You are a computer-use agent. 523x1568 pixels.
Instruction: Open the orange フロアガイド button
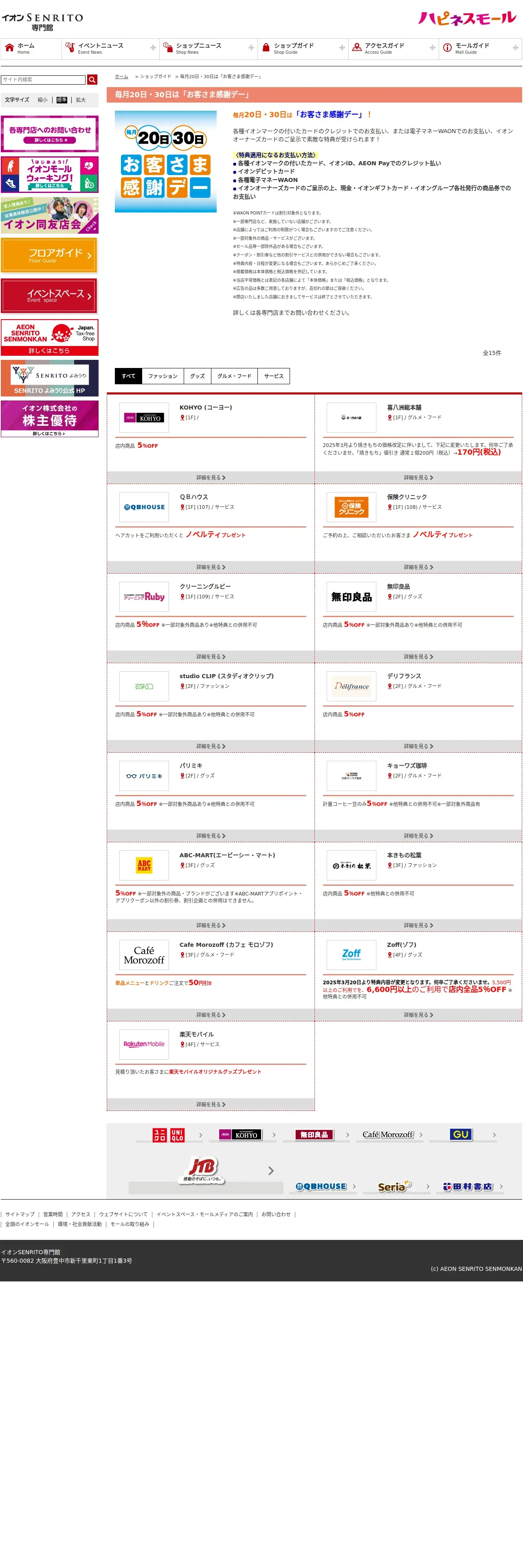49,256
